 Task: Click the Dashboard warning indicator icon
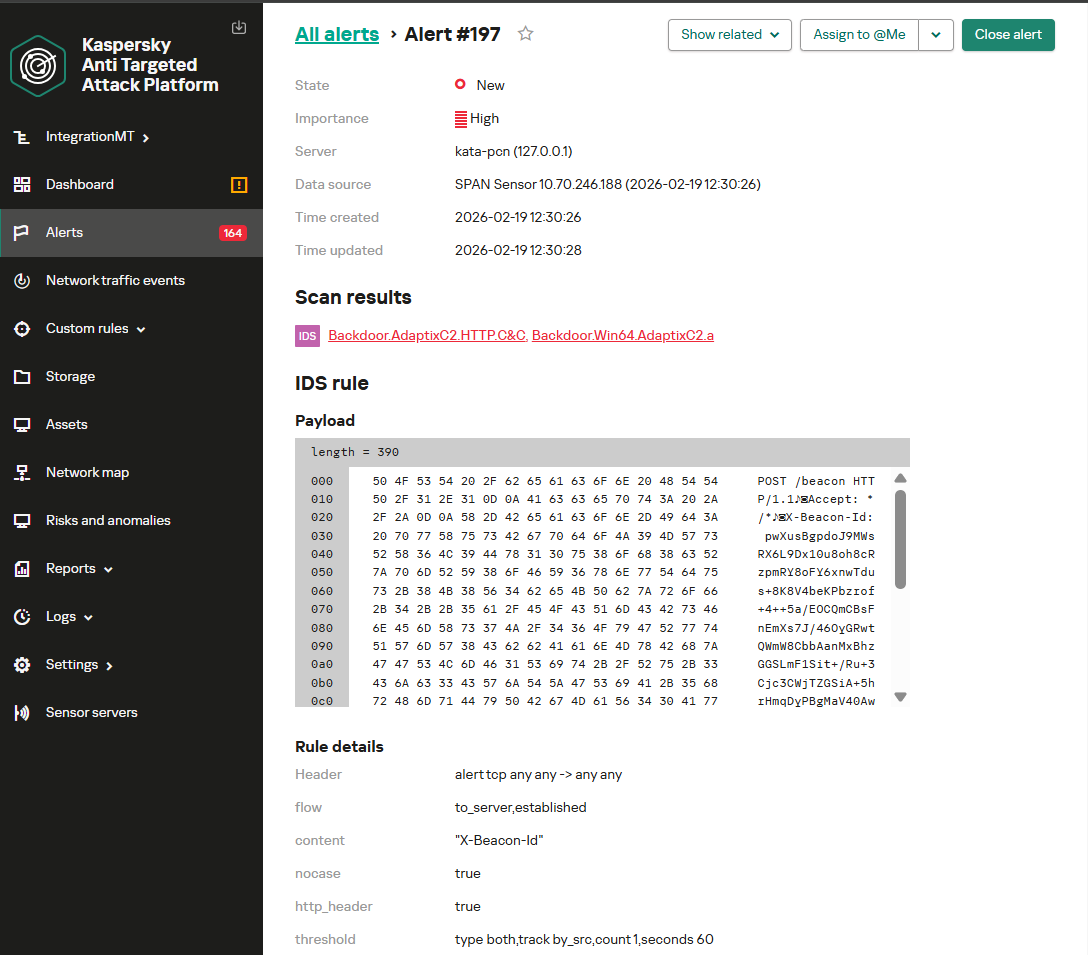click(239, 185)
